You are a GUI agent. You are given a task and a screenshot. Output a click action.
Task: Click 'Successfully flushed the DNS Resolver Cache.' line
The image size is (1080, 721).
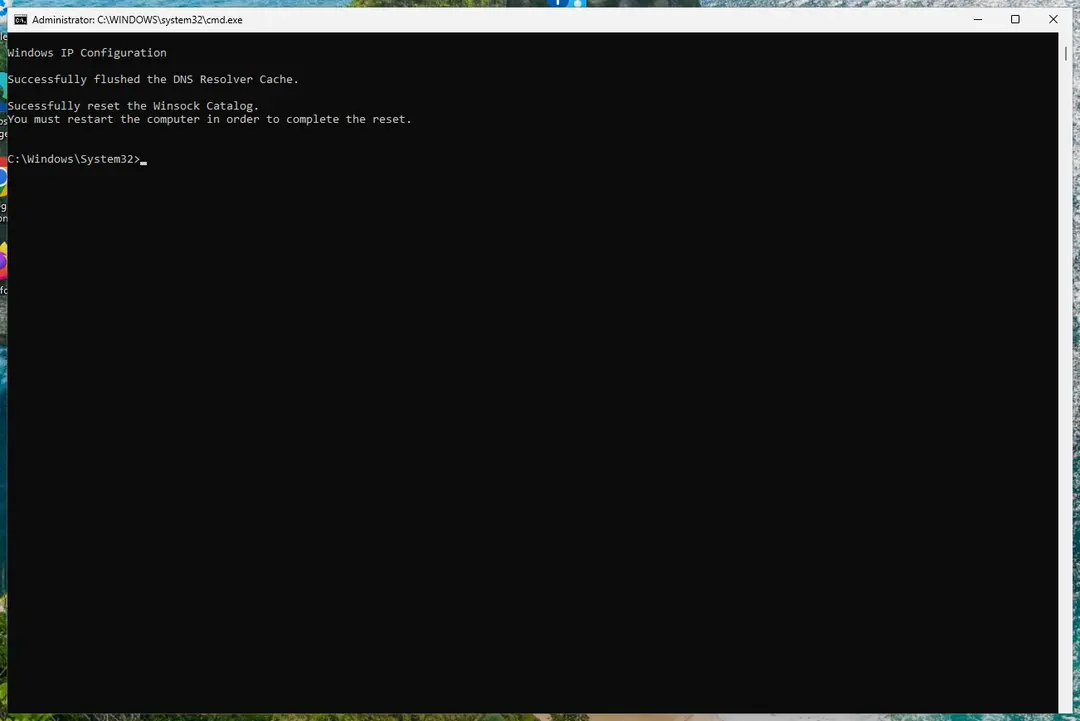point(153,79)
